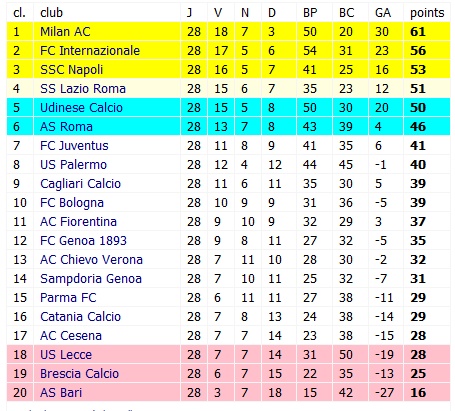Open the US Lecce team link
The image size is (455, 411).
[66, 355]
